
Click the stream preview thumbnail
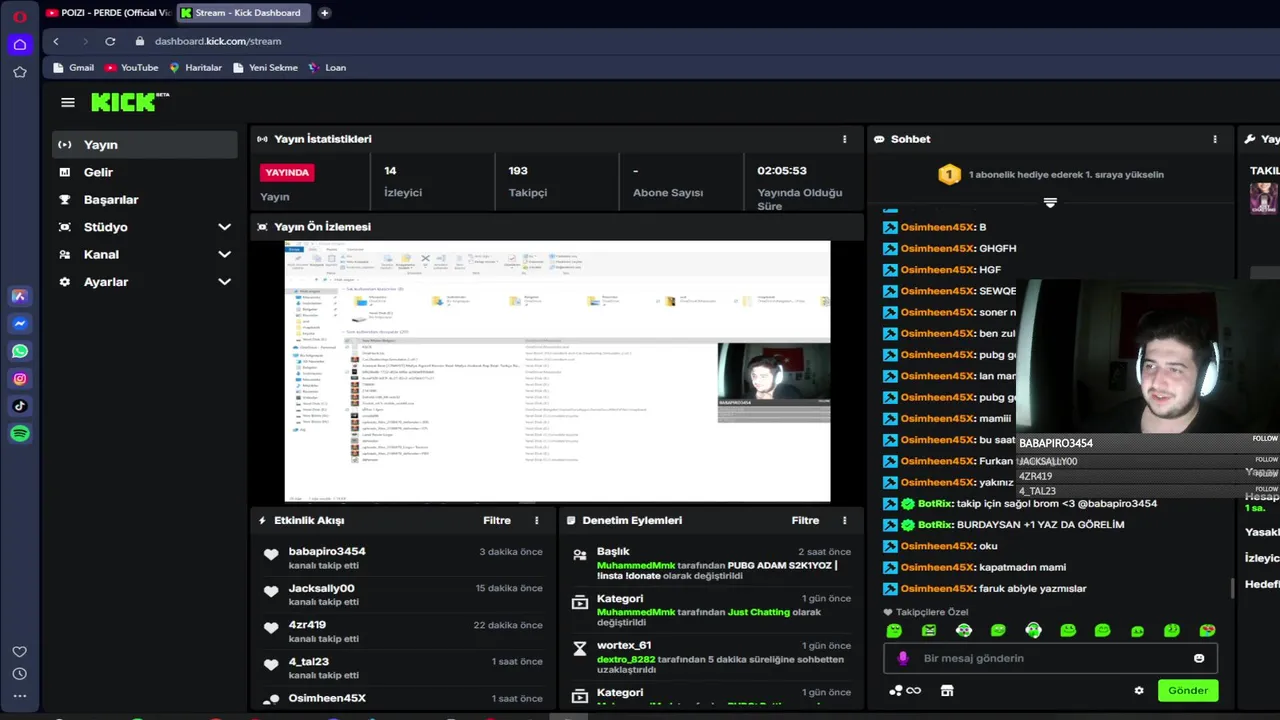[x=557, y=371]
